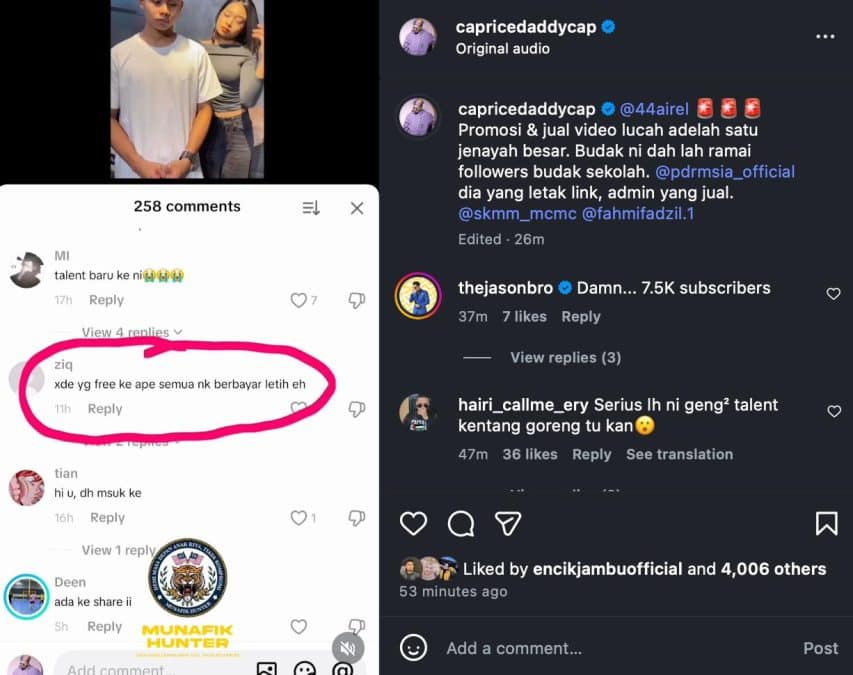Open emoji picker beside Add a comment

click(x=413, y=648)
